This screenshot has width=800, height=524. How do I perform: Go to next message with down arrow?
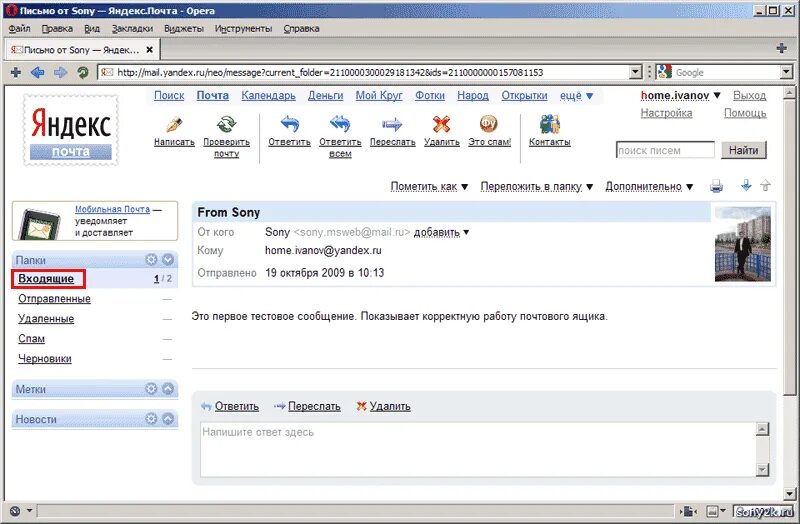pos(746,186)
